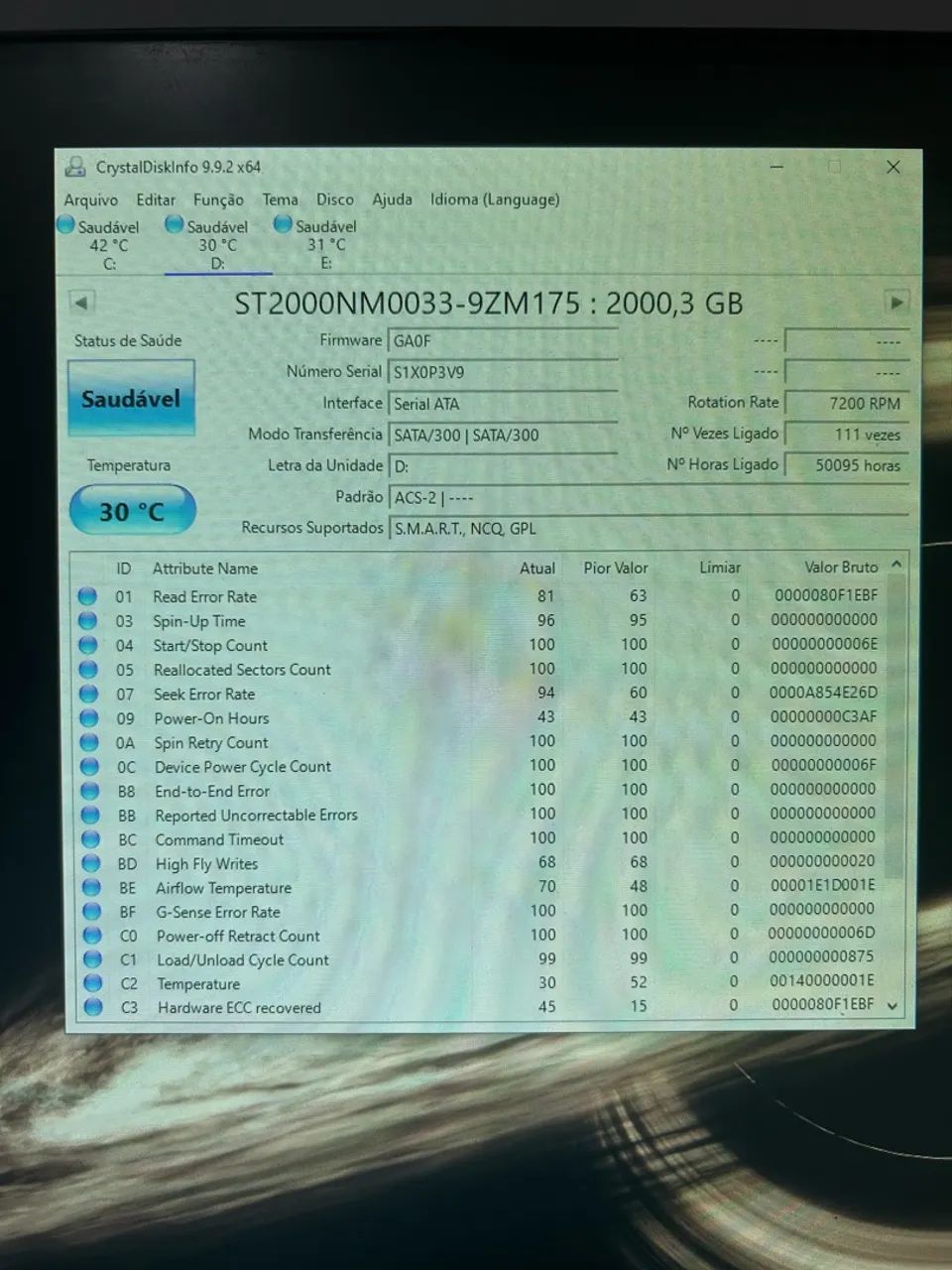This screenshot has width=952, height=1270.
Task: Click the supported features field S.M.A.R.T., NCQ, GPL
Action: coord(650,529)
